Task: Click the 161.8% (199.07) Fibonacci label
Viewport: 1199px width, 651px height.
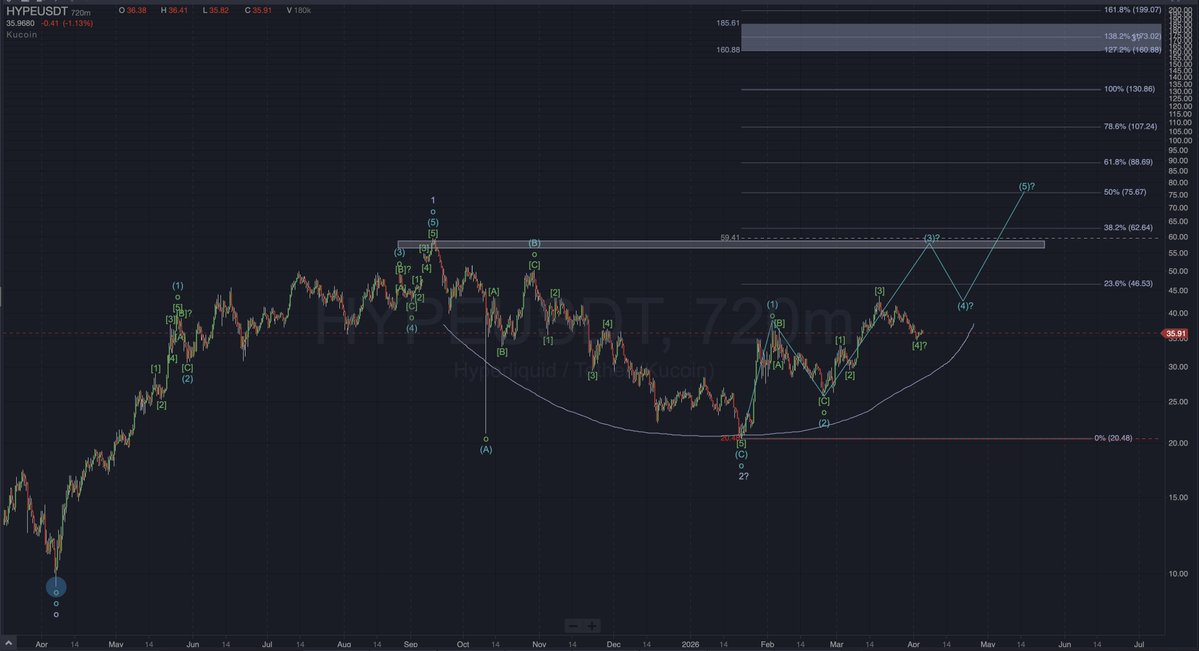Action: [x=1132, y=10]
